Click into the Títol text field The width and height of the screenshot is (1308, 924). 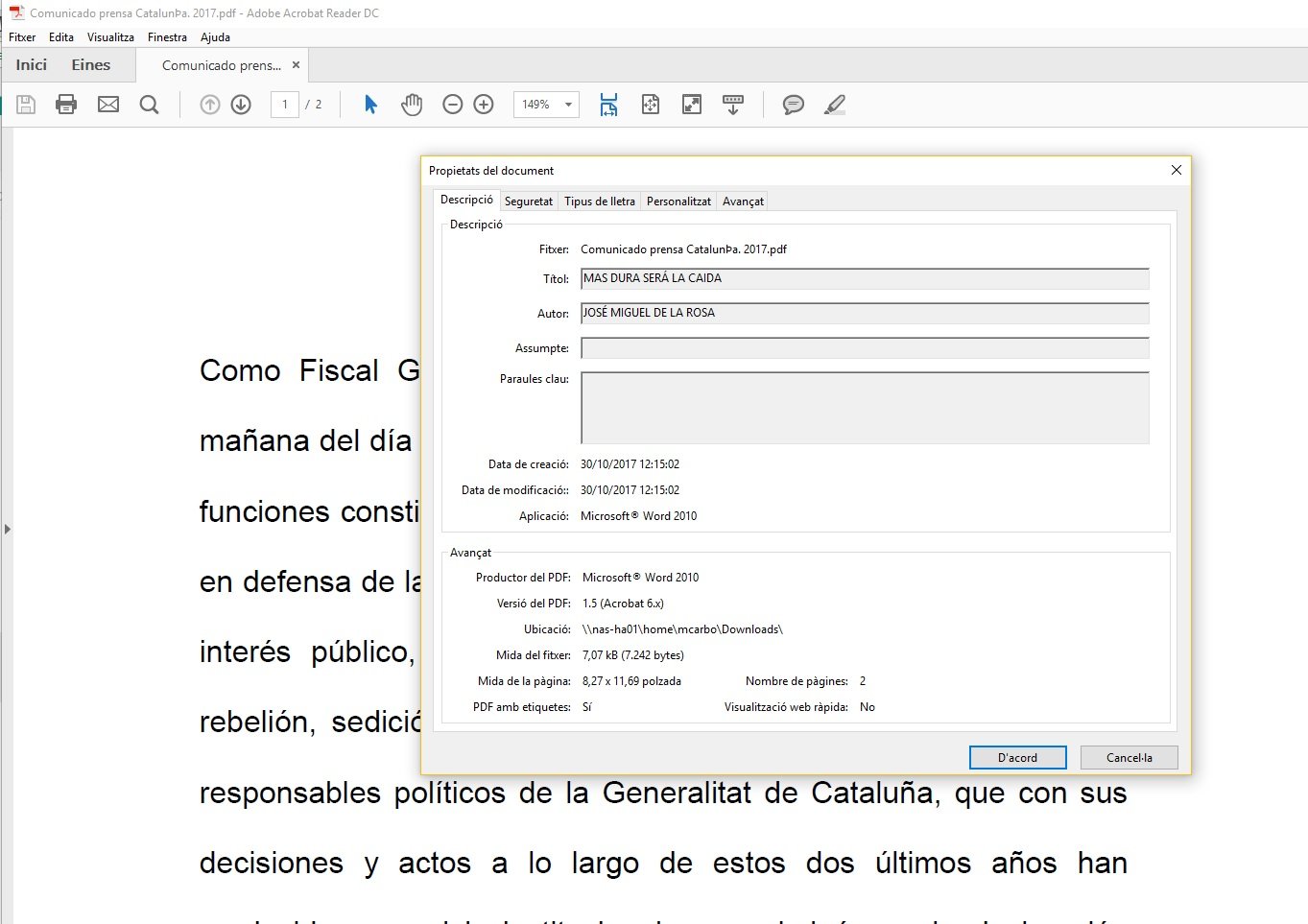pyautogui.click(x=864, y=279)
